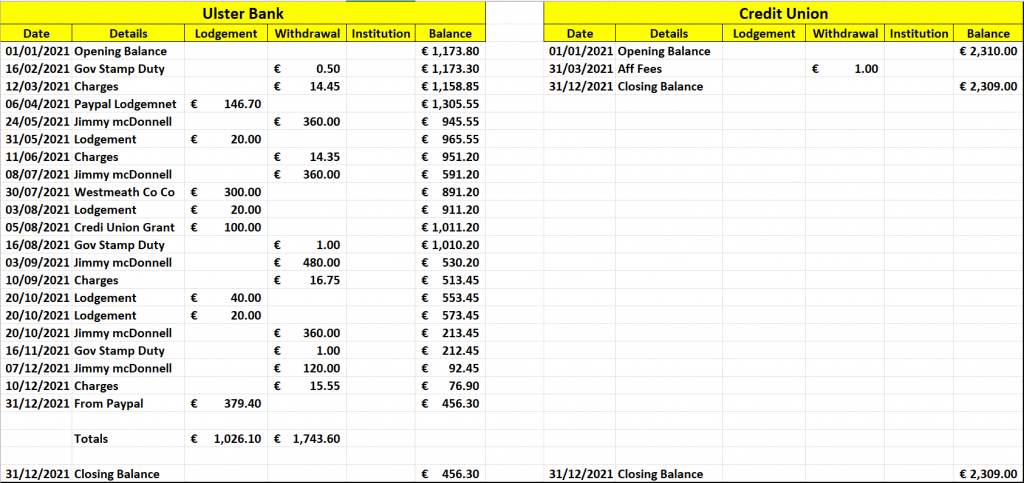Select the €76.90 balance cell
Viewport: 1024px width, 483px height.
click(450, 386)
